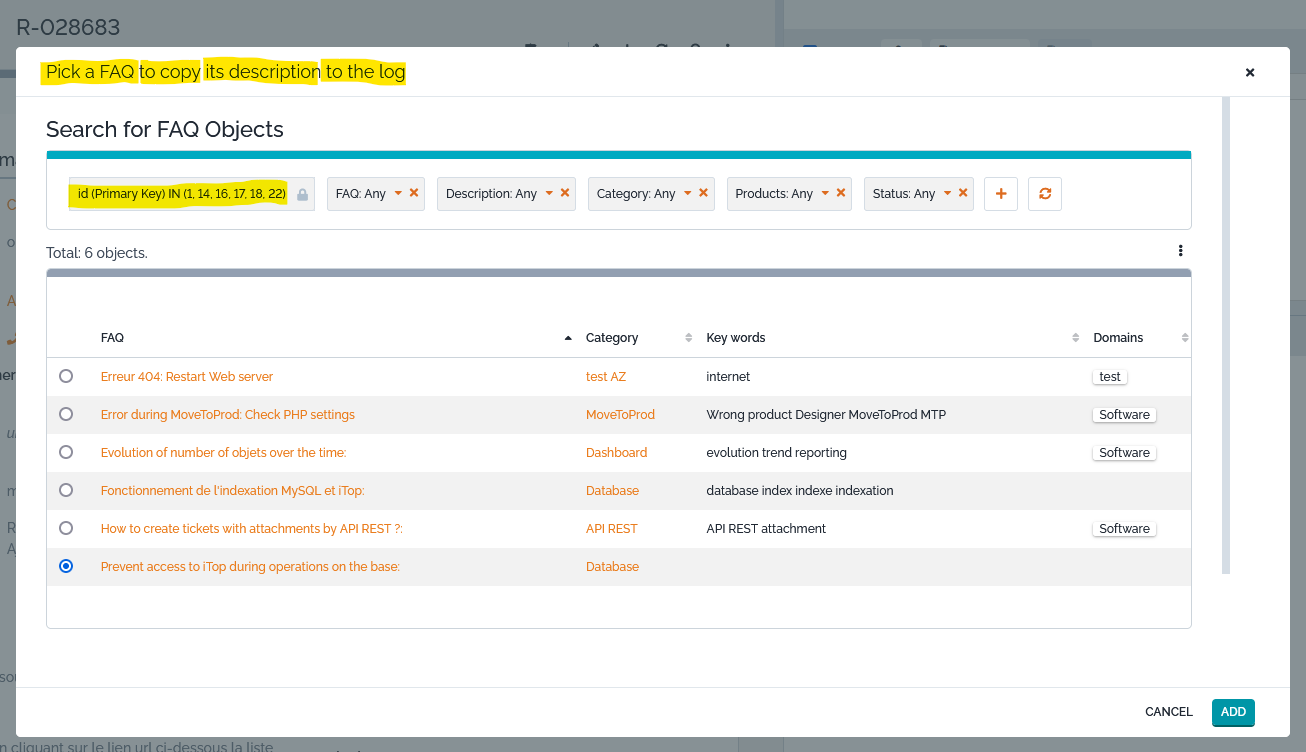Select How to create tickets radio button
1306x752 pixels.
point(66,528)
